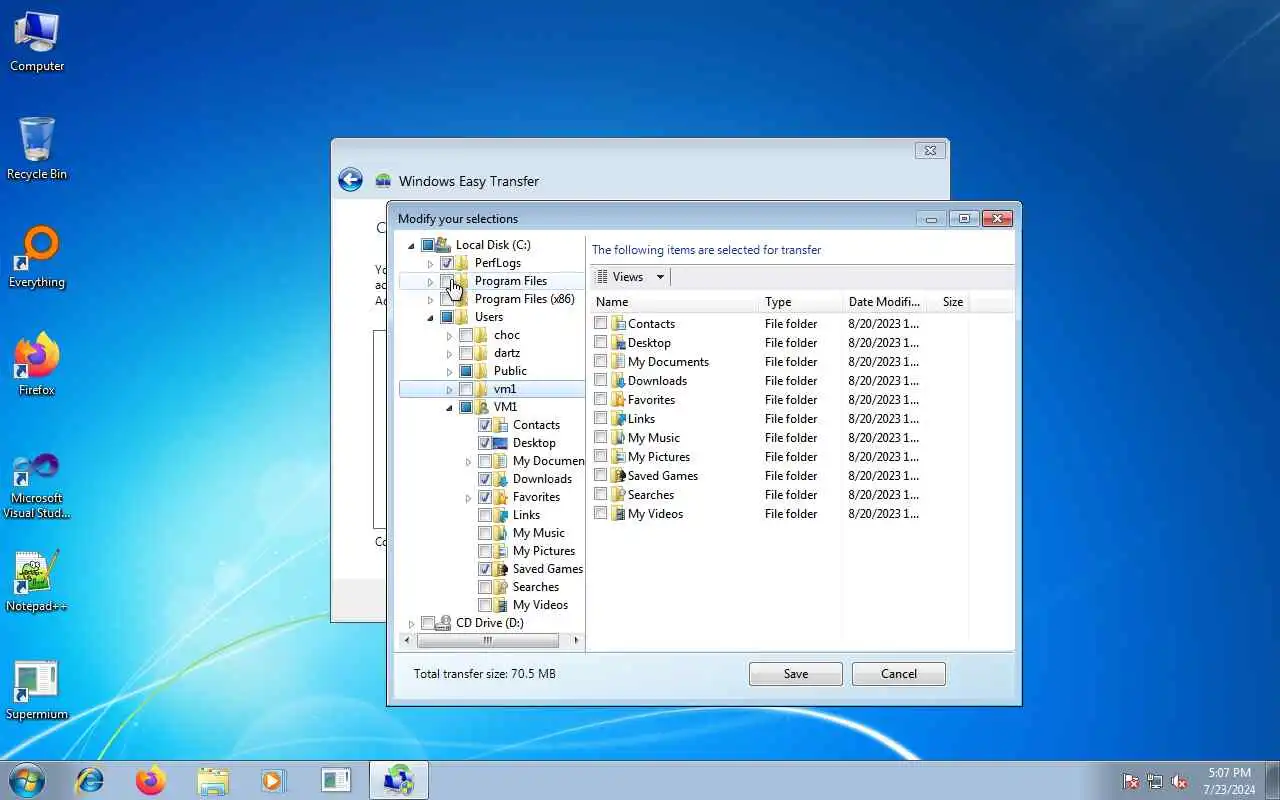Viewport: 1280px width, 800px height.
Task: Select the Saved Games folder icon in list
Action: [x=618, y=475]
